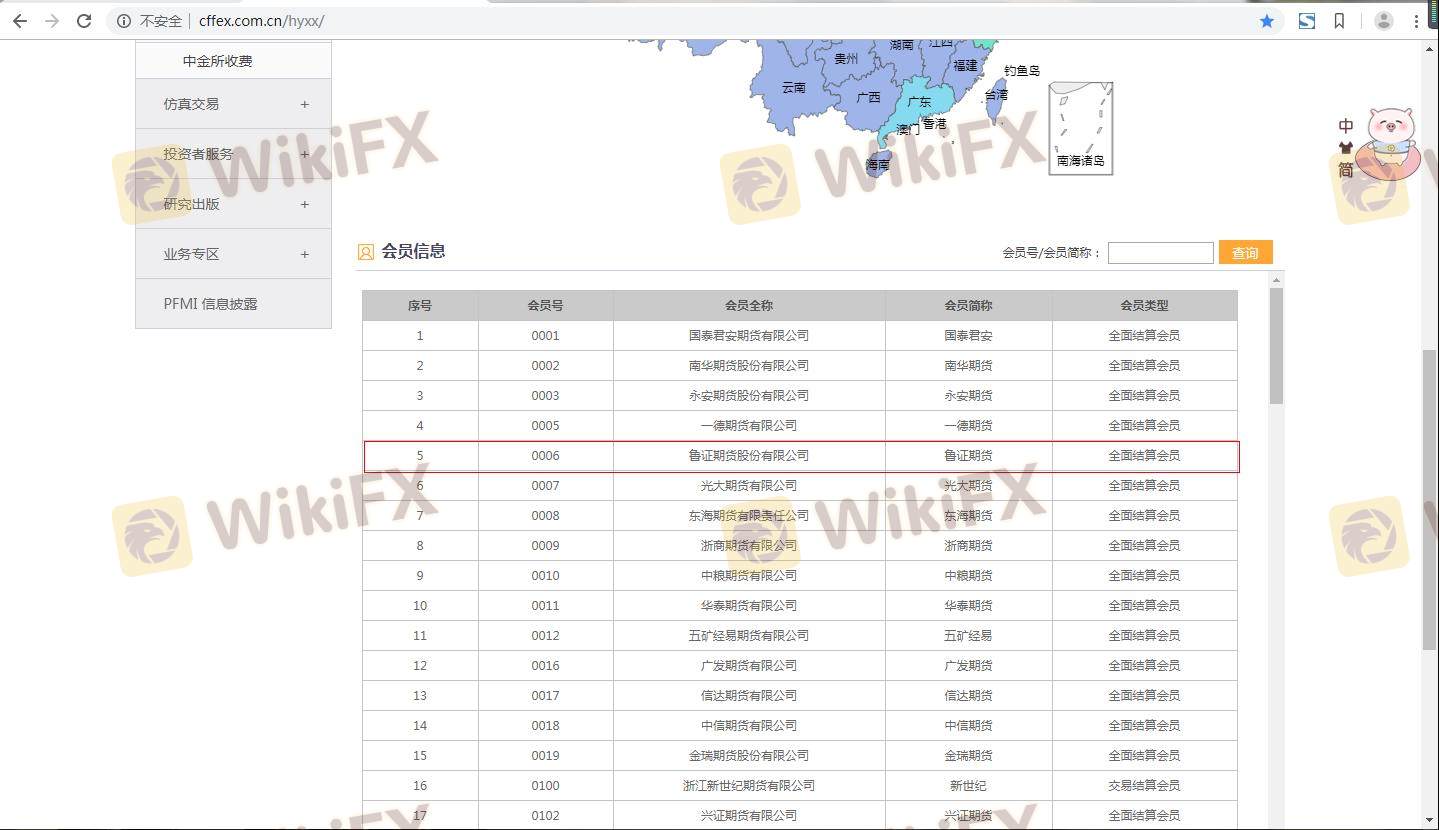Select the 鲁证期货股份有限公司 table row
The image size is (1439, 830).
748,456
